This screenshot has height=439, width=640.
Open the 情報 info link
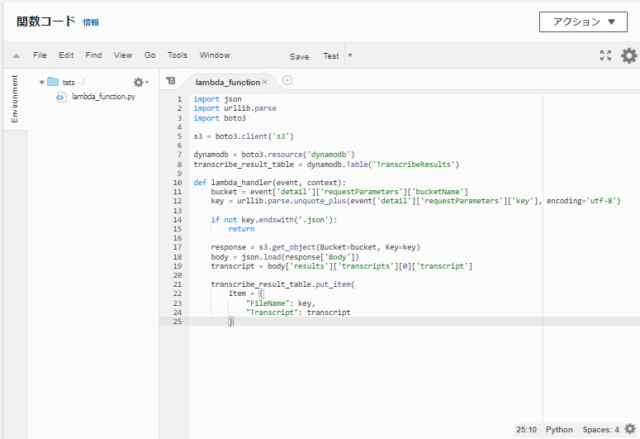point(91,22)
